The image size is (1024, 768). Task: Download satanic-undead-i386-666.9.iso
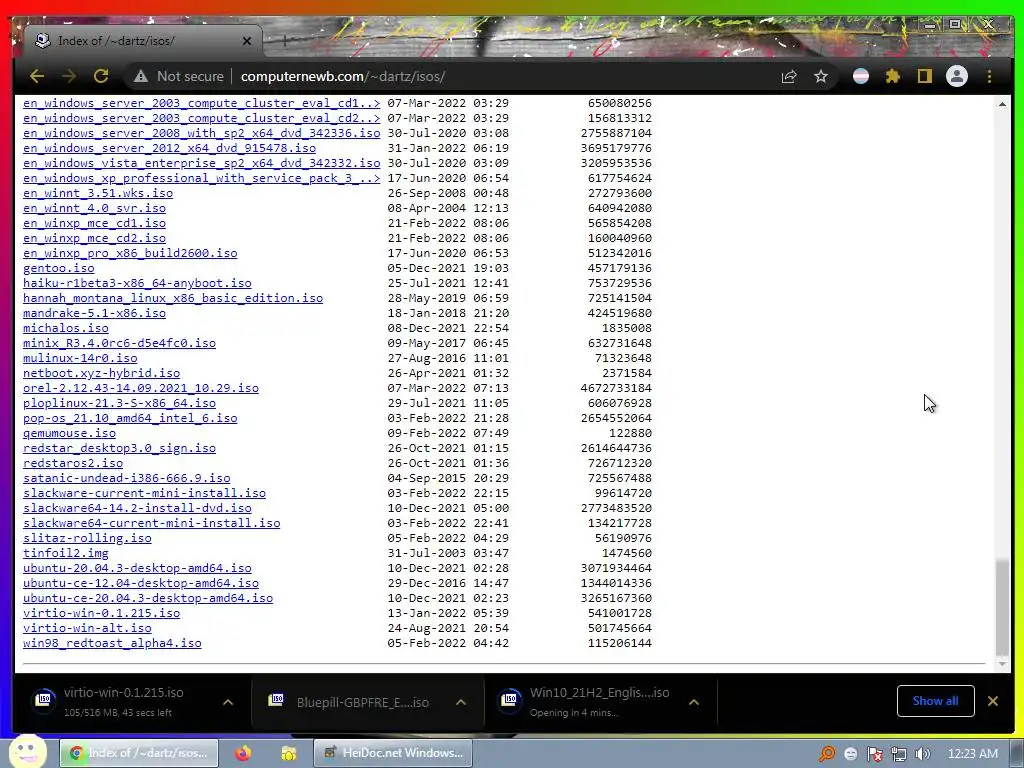[x=127, y=479]
